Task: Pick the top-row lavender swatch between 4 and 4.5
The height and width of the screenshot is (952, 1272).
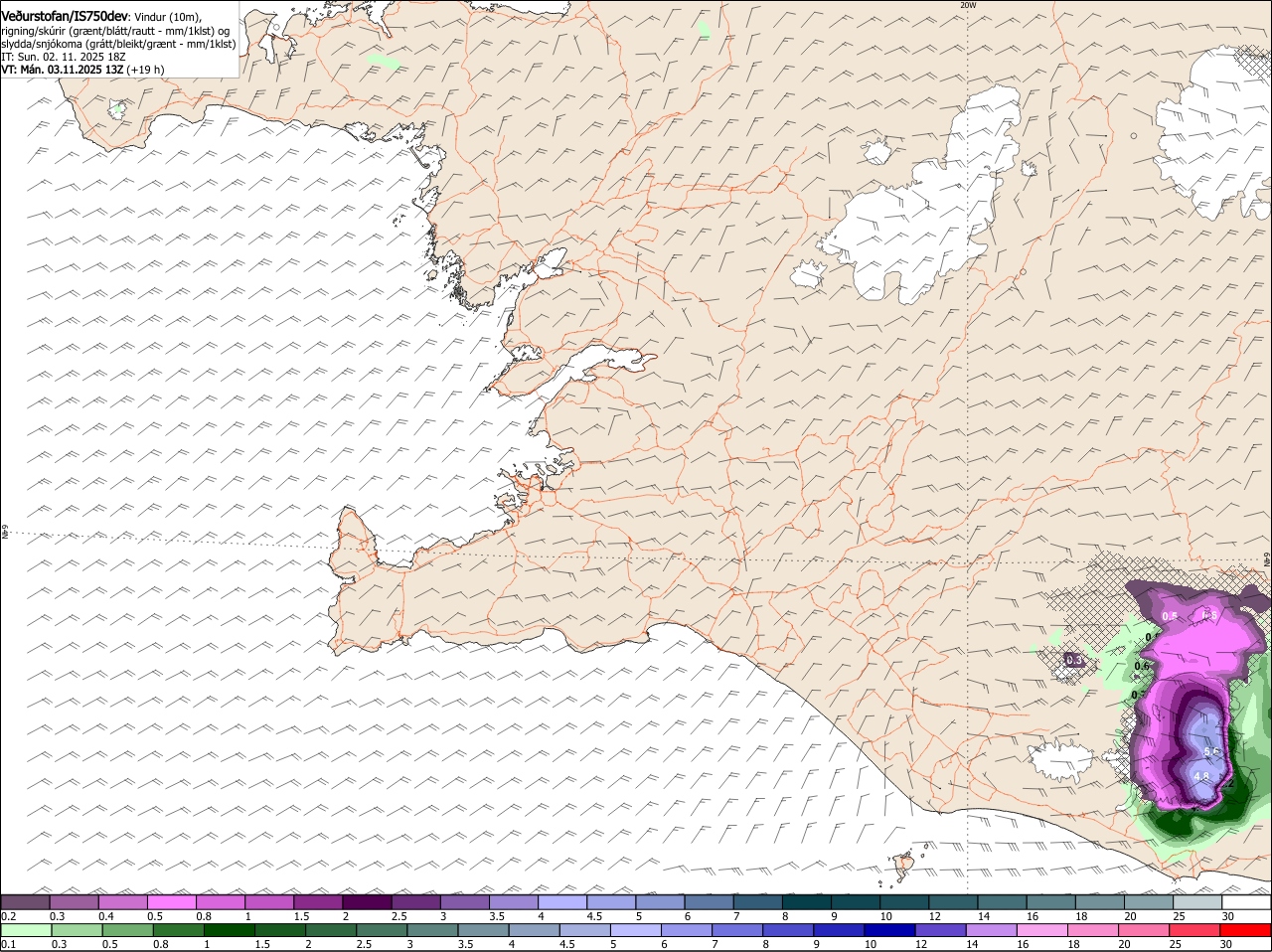Action: [563, 901]
